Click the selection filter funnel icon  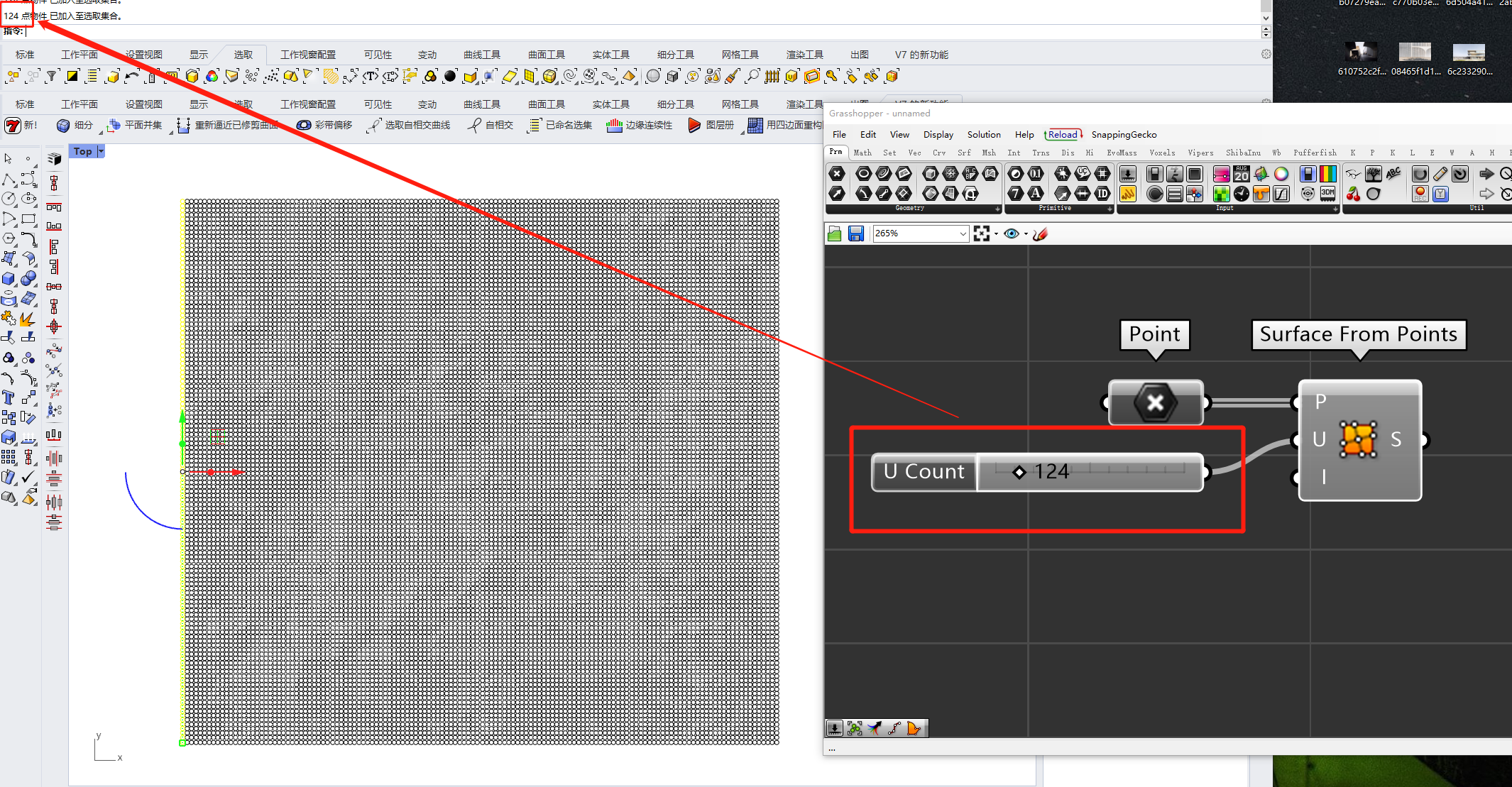[x=51, y=76]
